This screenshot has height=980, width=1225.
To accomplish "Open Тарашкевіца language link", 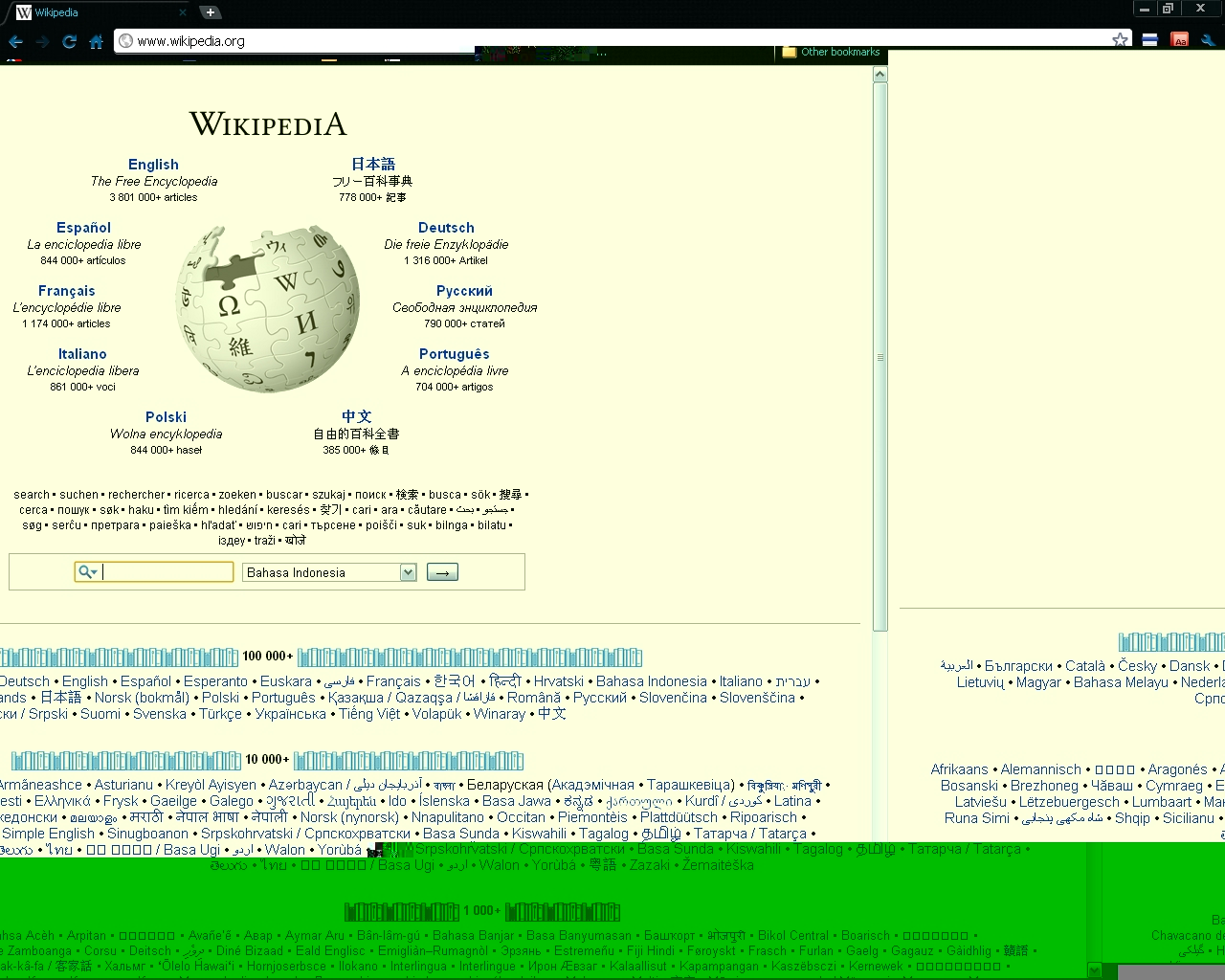I will coord(691,785).
